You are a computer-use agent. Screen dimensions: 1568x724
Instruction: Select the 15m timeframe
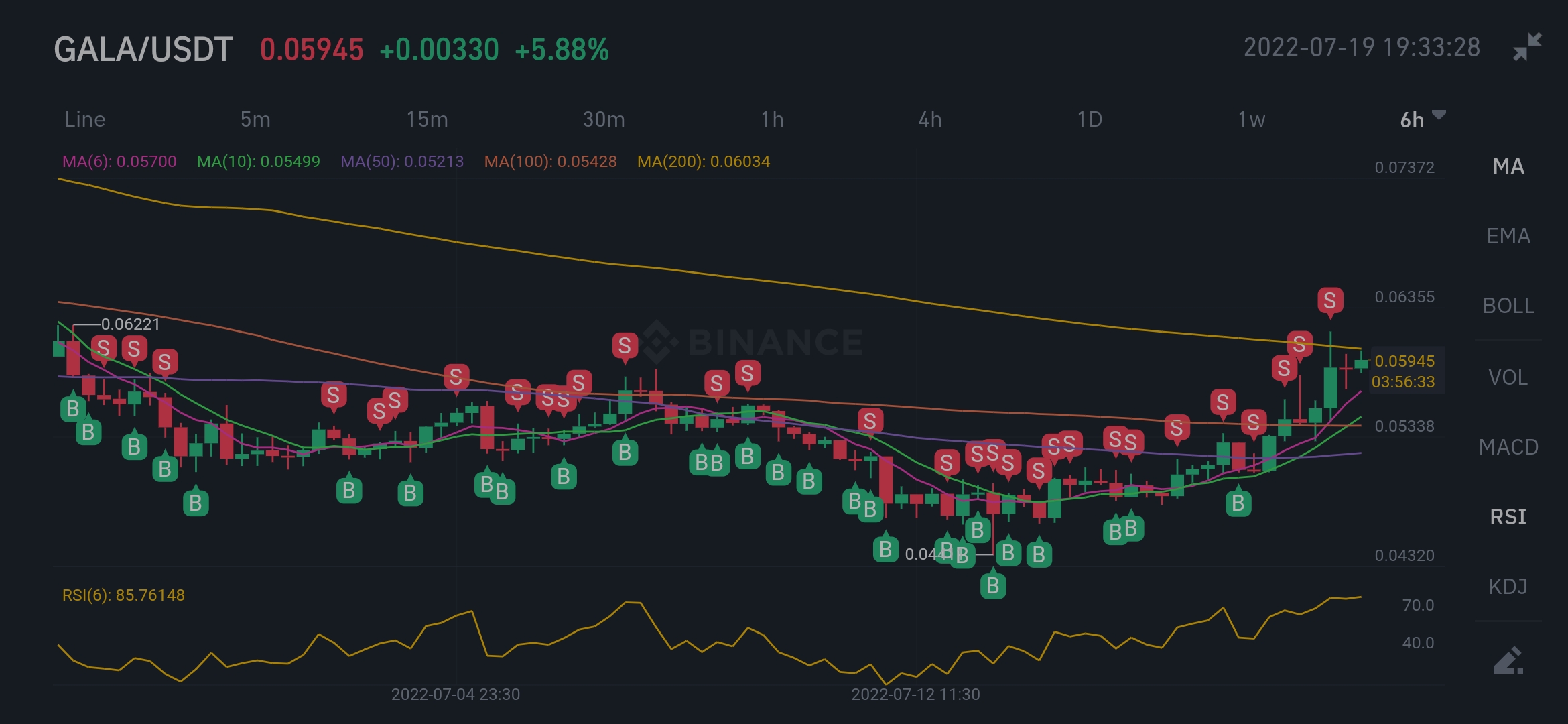[427, 119]
